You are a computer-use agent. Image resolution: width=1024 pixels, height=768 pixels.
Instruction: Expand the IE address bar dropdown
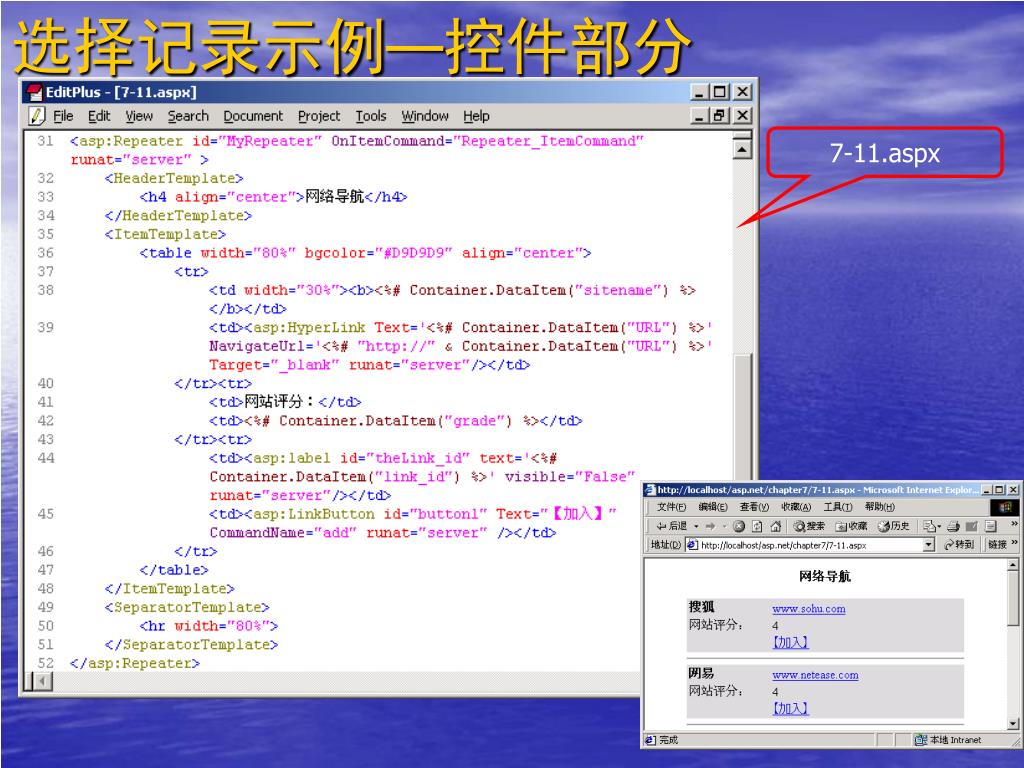(x=929, y=545)
